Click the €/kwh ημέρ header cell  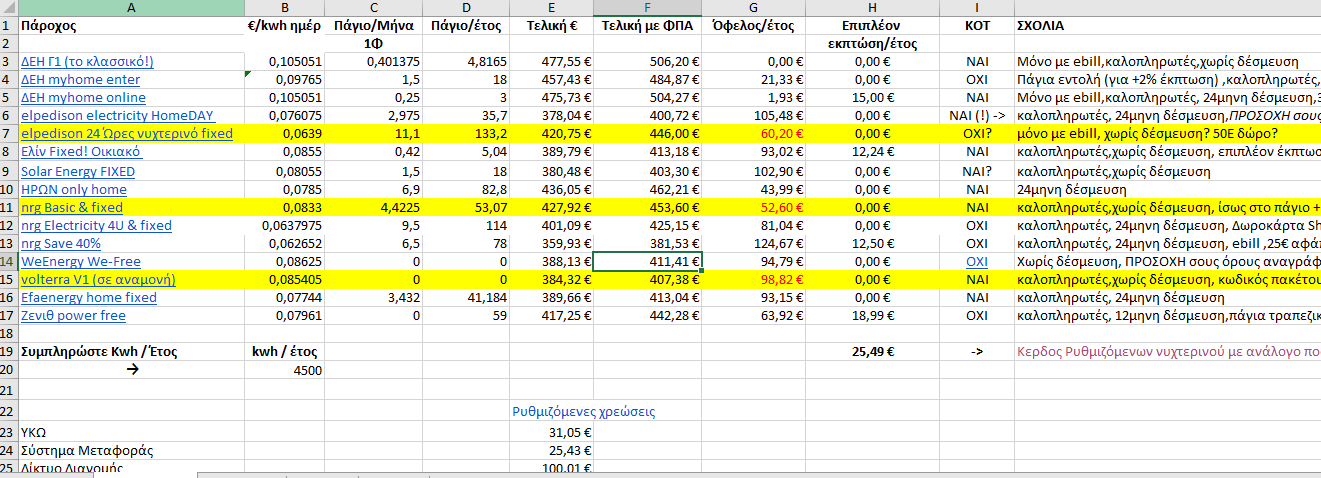(x=284, y=26)
